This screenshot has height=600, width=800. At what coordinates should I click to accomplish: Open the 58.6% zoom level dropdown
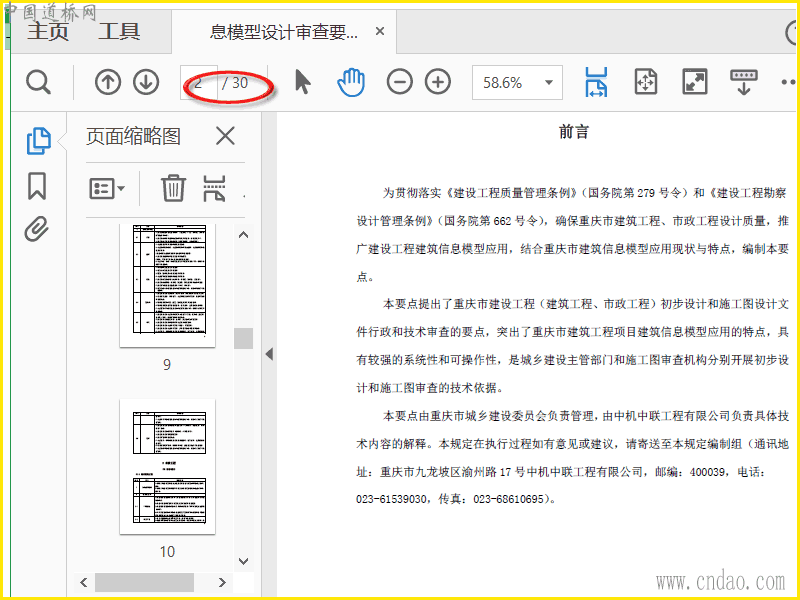[x=517, y=82]
